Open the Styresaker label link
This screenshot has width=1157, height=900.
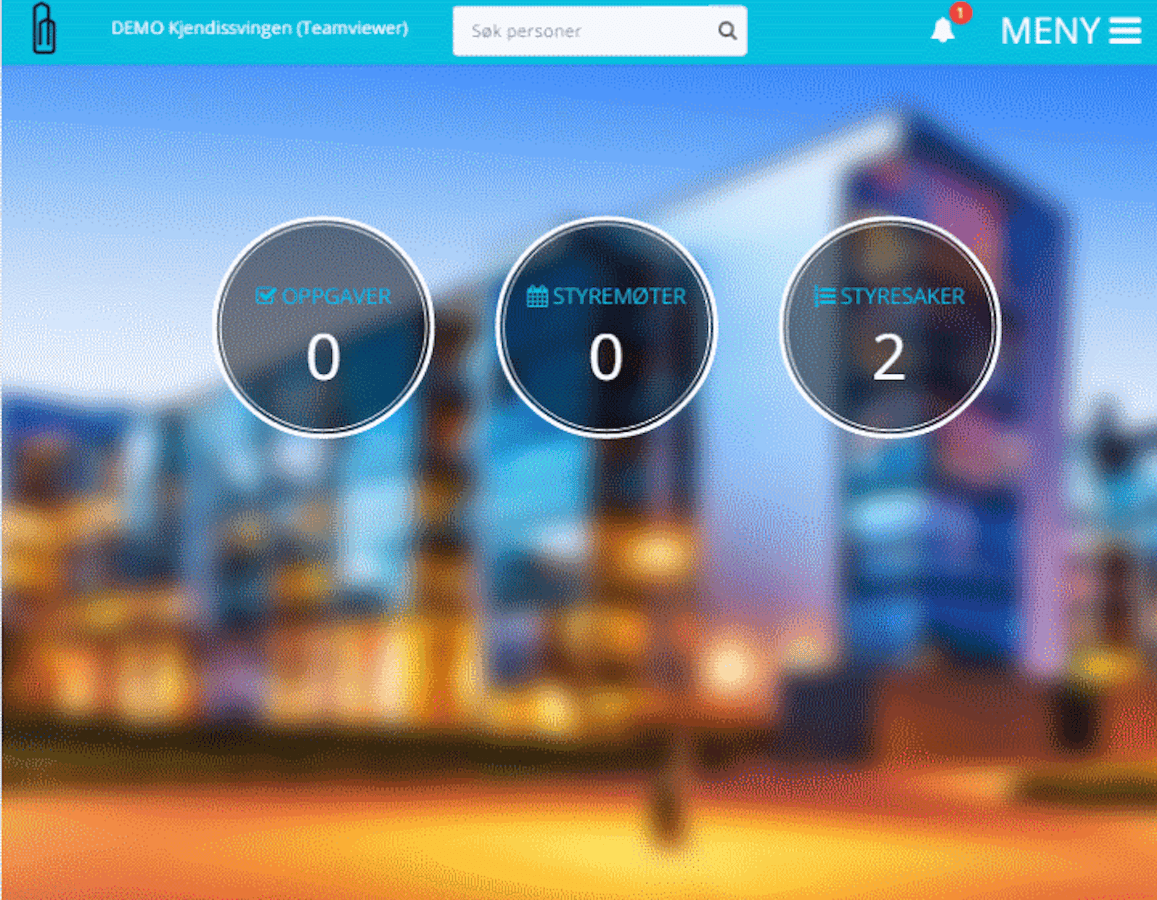(x=902, y=297)
